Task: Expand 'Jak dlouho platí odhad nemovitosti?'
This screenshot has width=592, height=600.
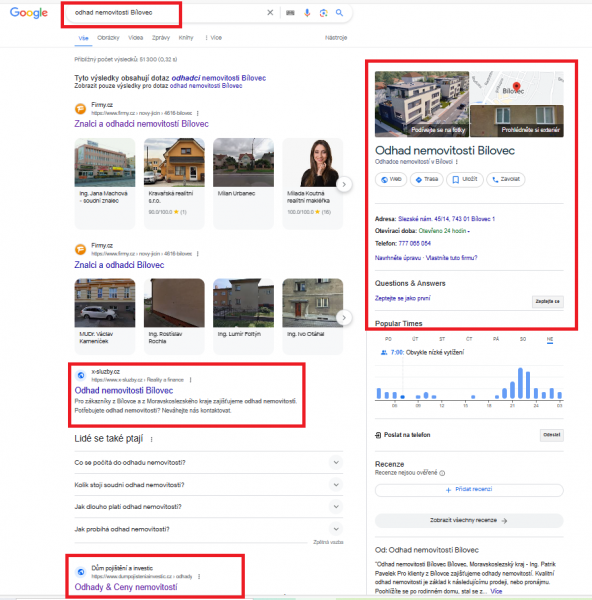Action: 209,507
